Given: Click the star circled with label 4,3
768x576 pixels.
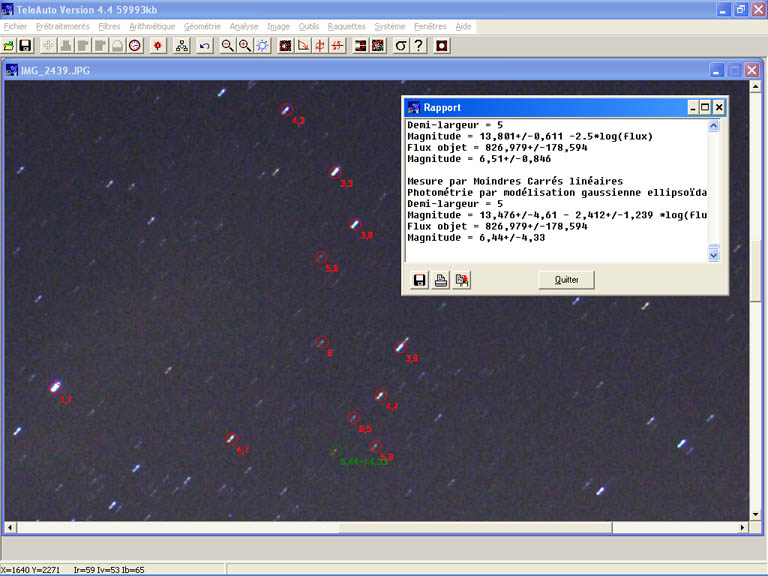Looking at the screenshot, I should [287, 110].
